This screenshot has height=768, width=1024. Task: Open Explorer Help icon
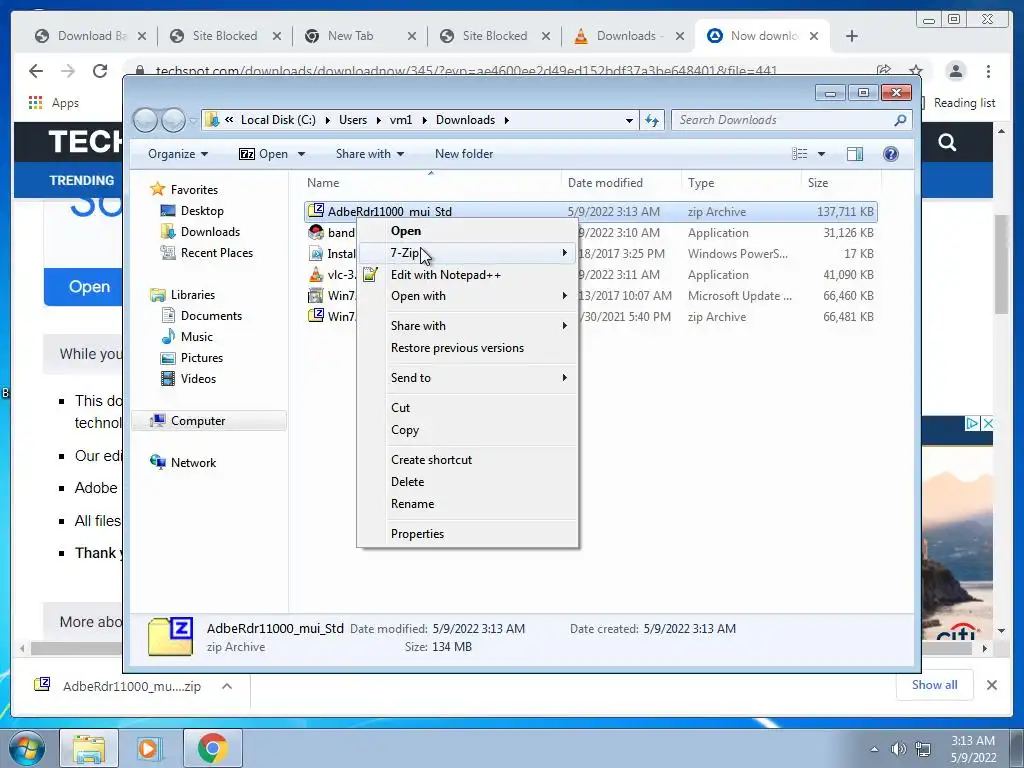[x=890, y=154]
